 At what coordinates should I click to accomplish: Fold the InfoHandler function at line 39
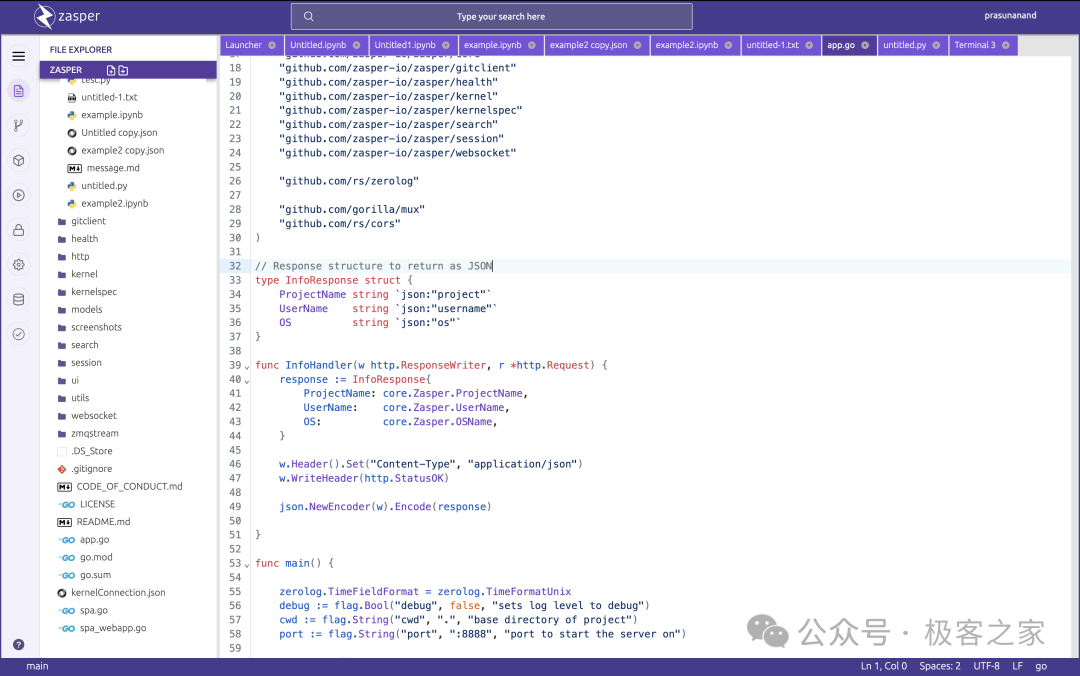tap(247, 367)
